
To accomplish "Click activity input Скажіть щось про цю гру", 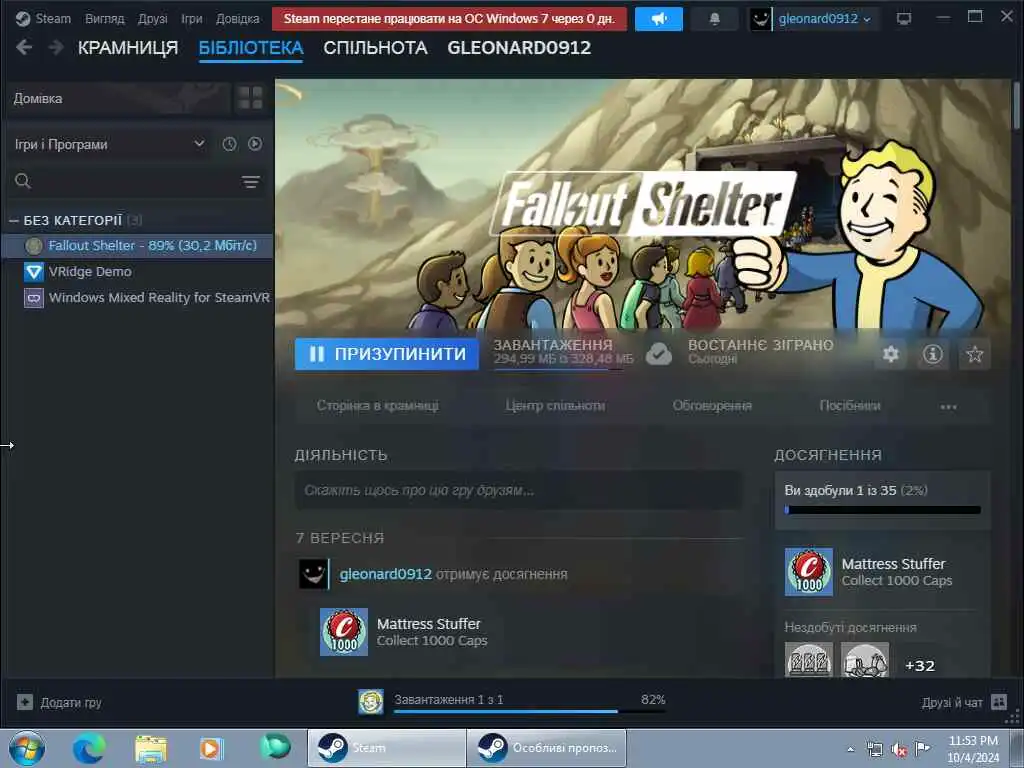I will 519,490.
